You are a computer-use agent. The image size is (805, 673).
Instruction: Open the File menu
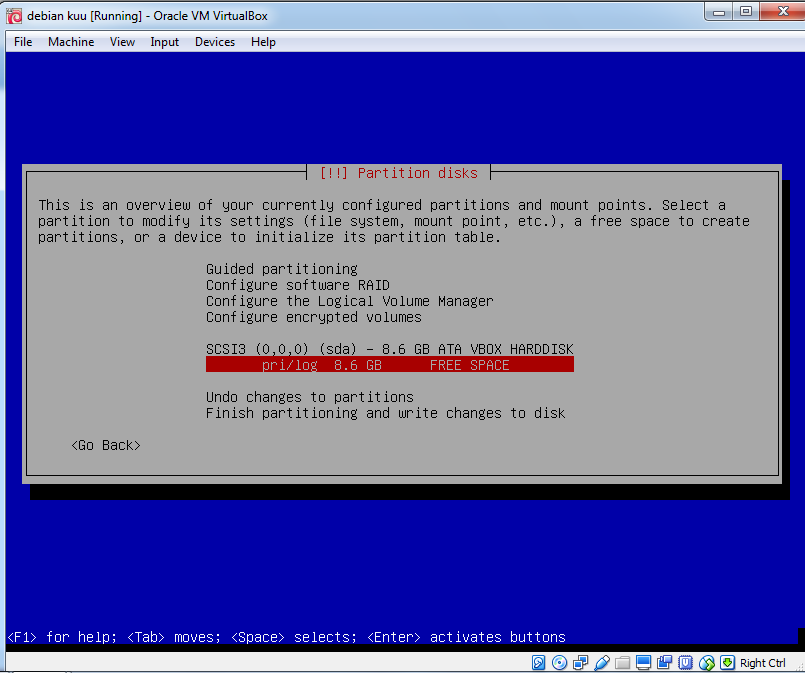23,42
